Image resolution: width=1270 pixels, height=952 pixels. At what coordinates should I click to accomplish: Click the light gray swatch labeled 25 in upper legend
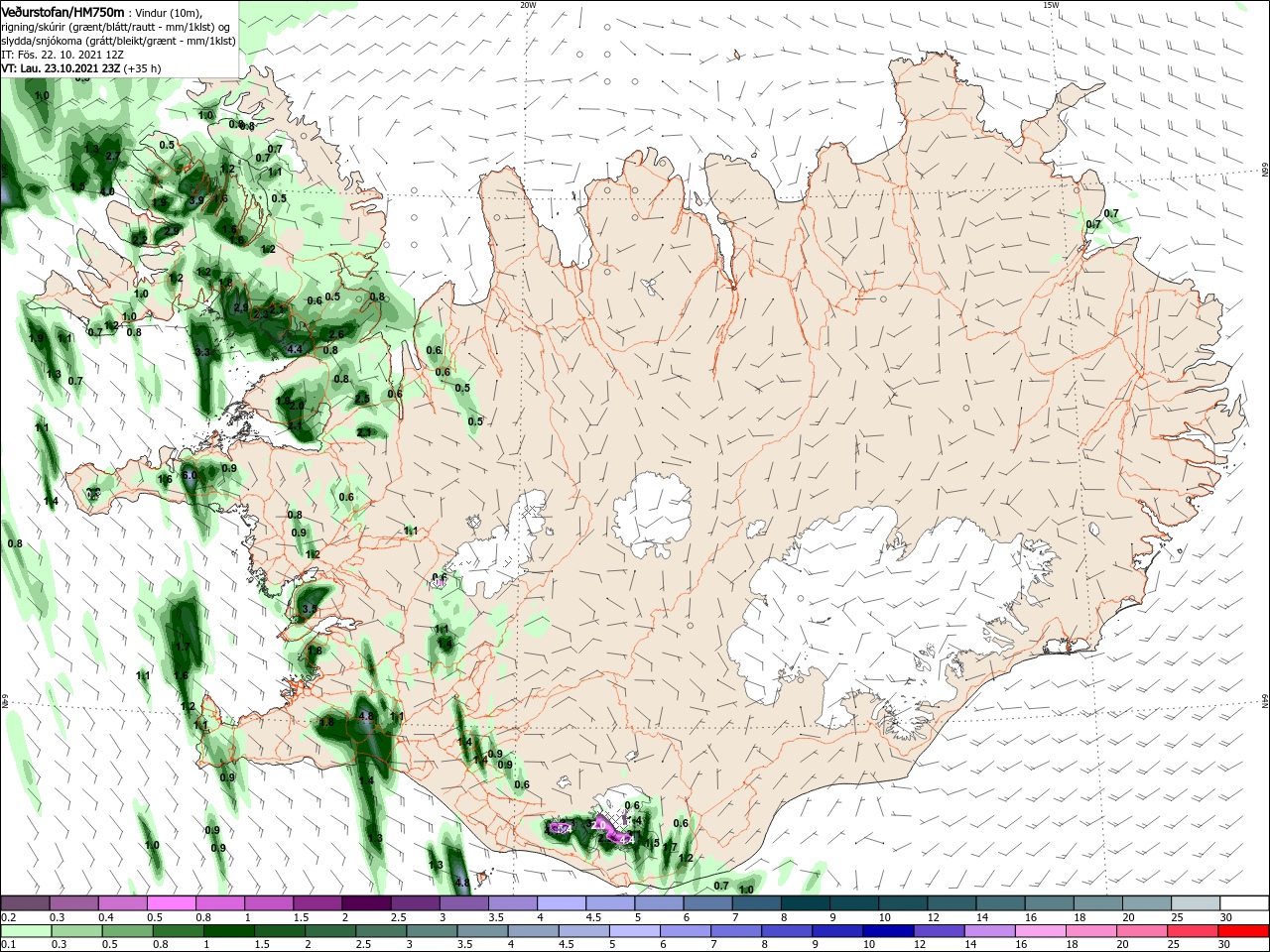tap(1196, 902)
